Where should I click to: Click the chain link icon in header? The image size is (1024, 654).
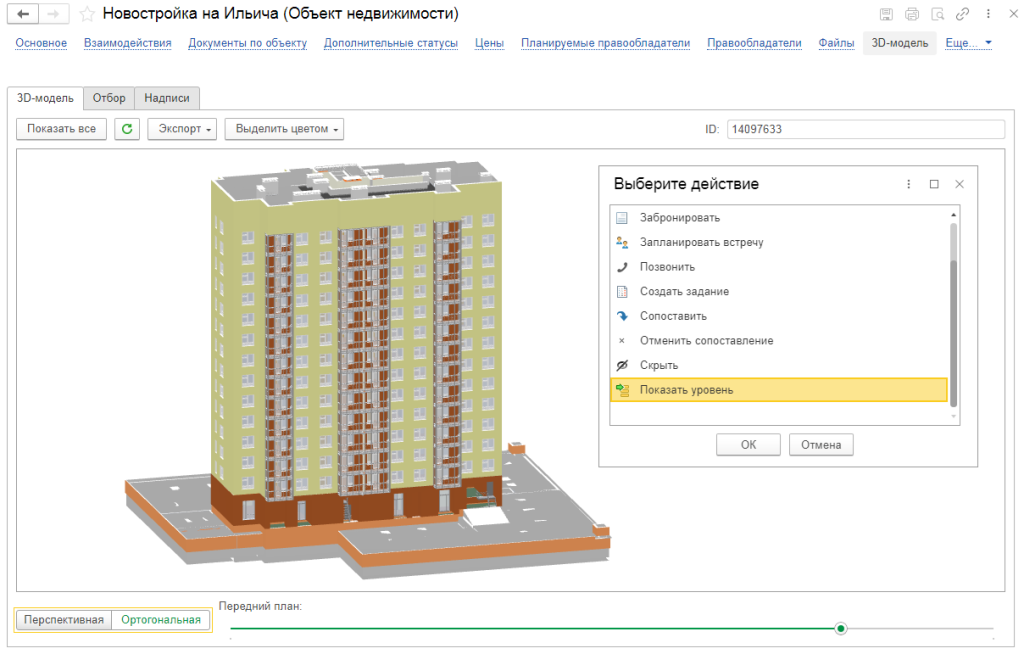(x=962, y=14)
